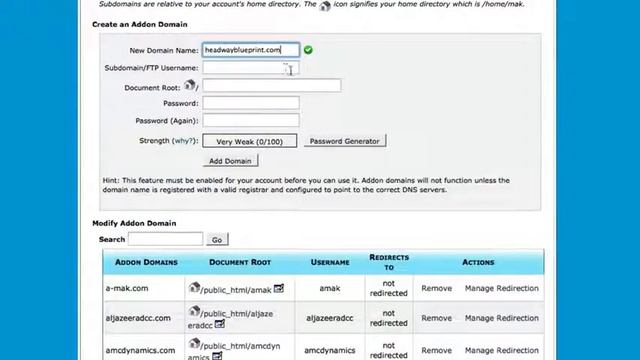
Task: Click the Document Root column header
Action: pos(240,262)
